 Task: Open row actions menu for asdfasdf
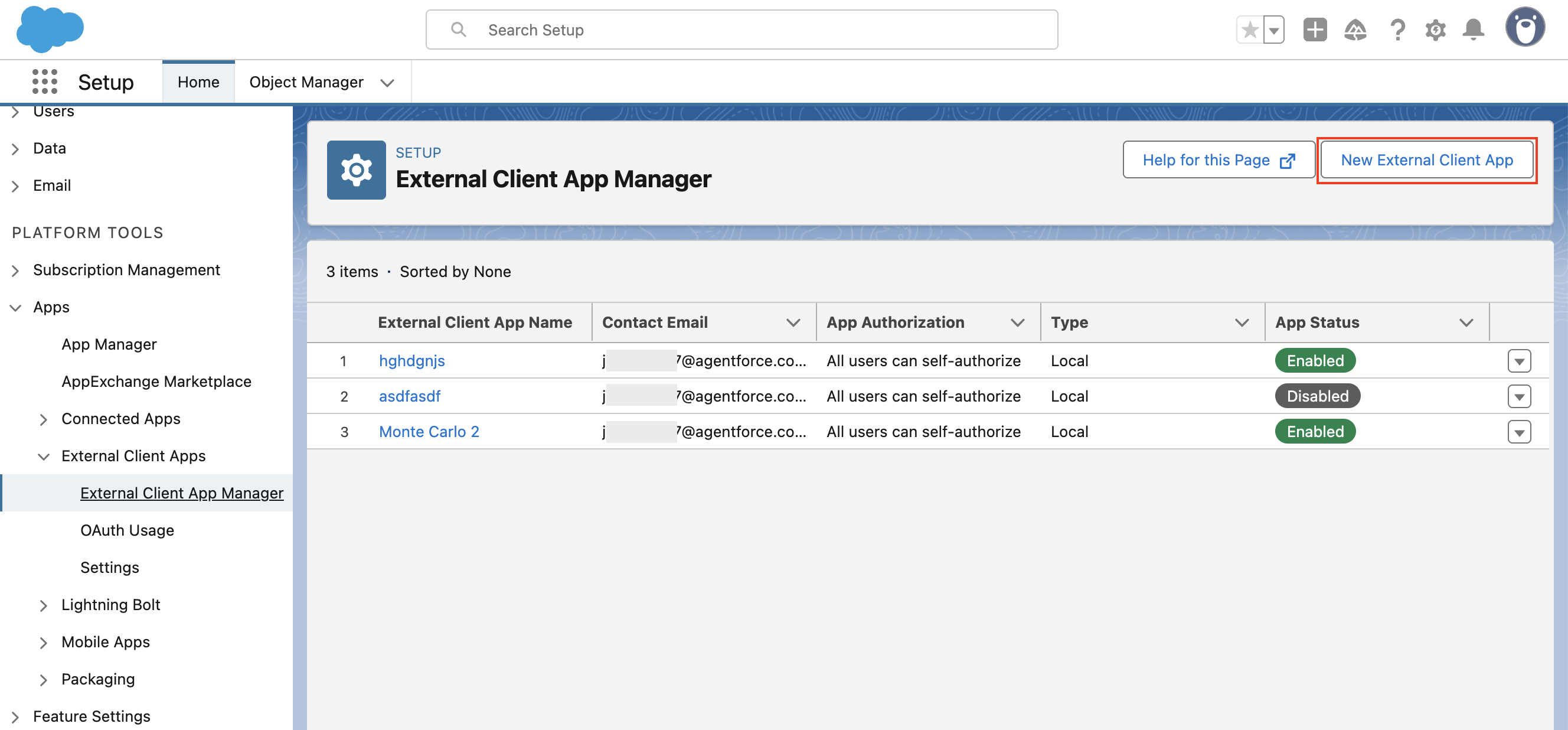point(1520,396)
